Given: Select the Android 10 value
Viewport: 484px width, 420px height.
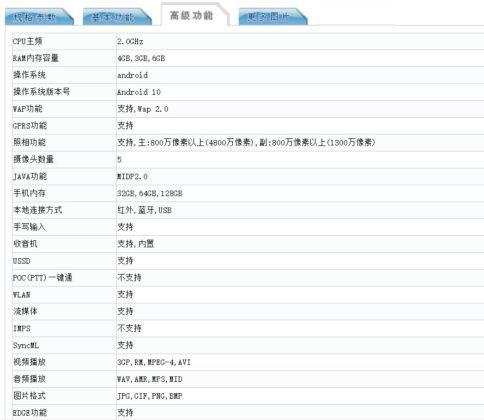Looking at the screenshot, I should tap(139, 92).
